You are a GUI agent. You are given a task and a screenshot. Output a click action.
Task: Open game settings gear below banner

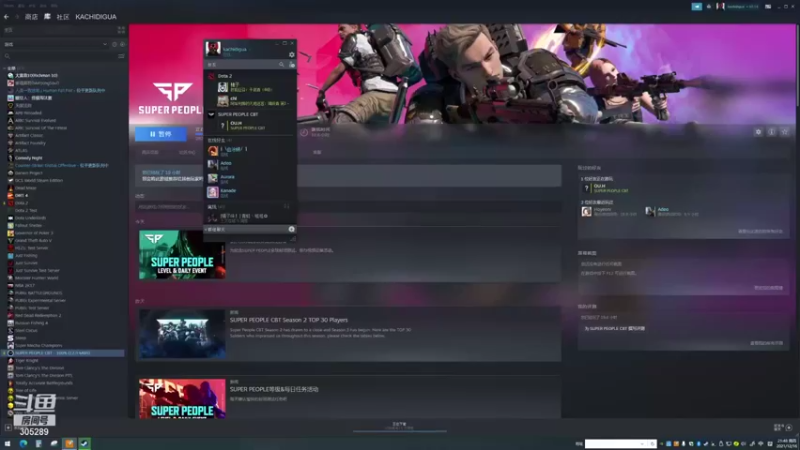point(758,132)
